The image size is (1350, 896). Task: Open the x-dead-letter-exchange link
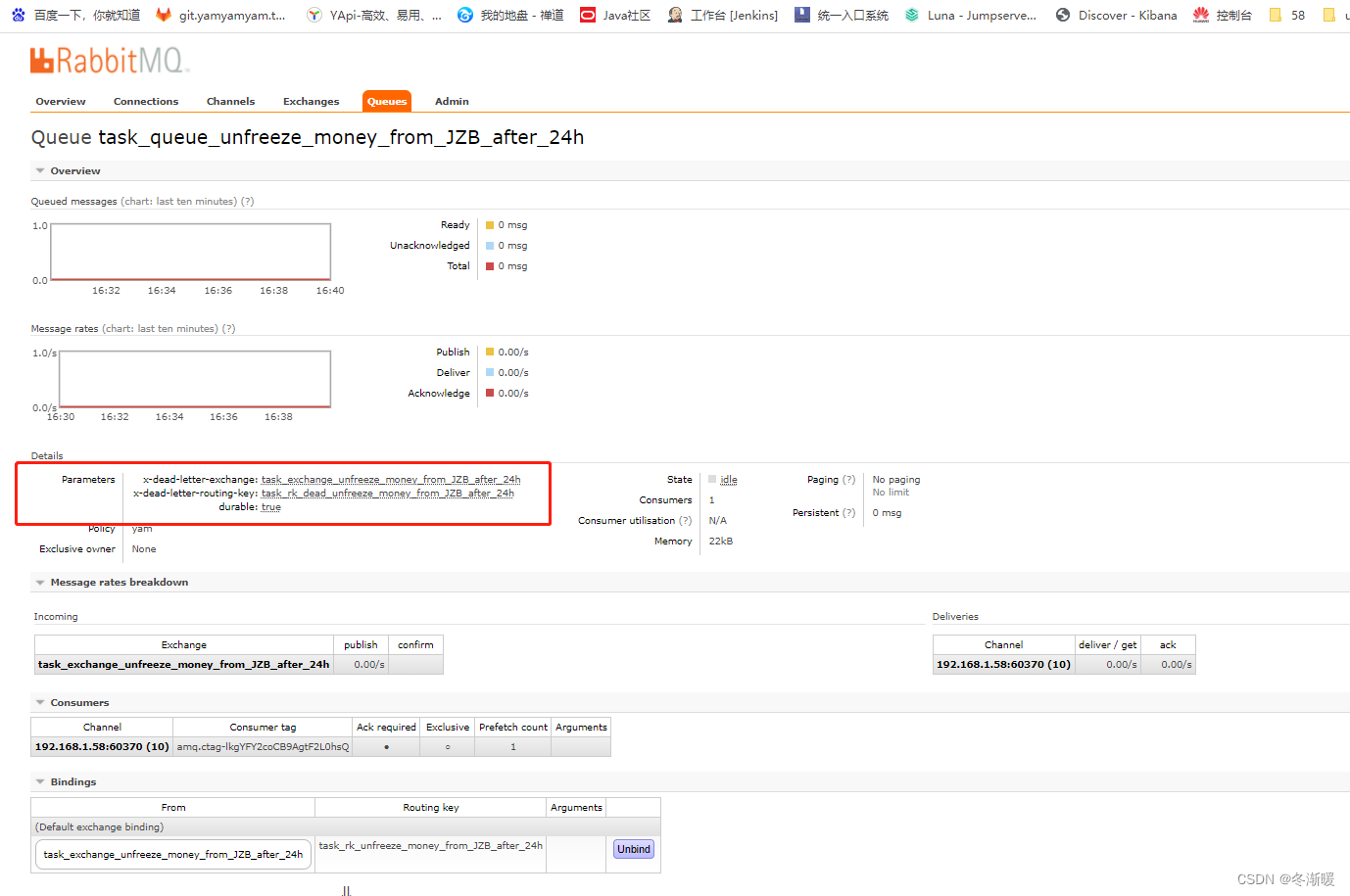[x=389, y=479]
